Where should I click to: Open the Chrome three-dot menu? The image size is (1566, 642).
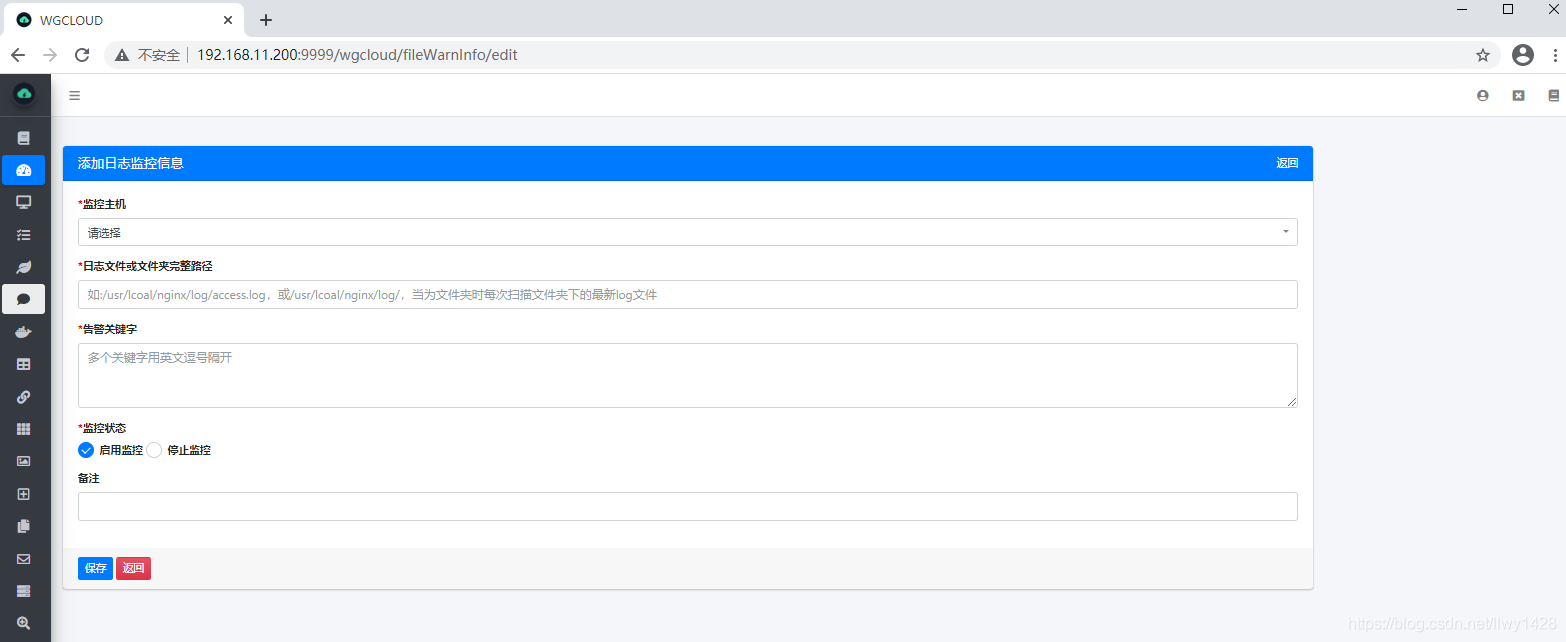pyautogui.click(x=1555, y=55)
